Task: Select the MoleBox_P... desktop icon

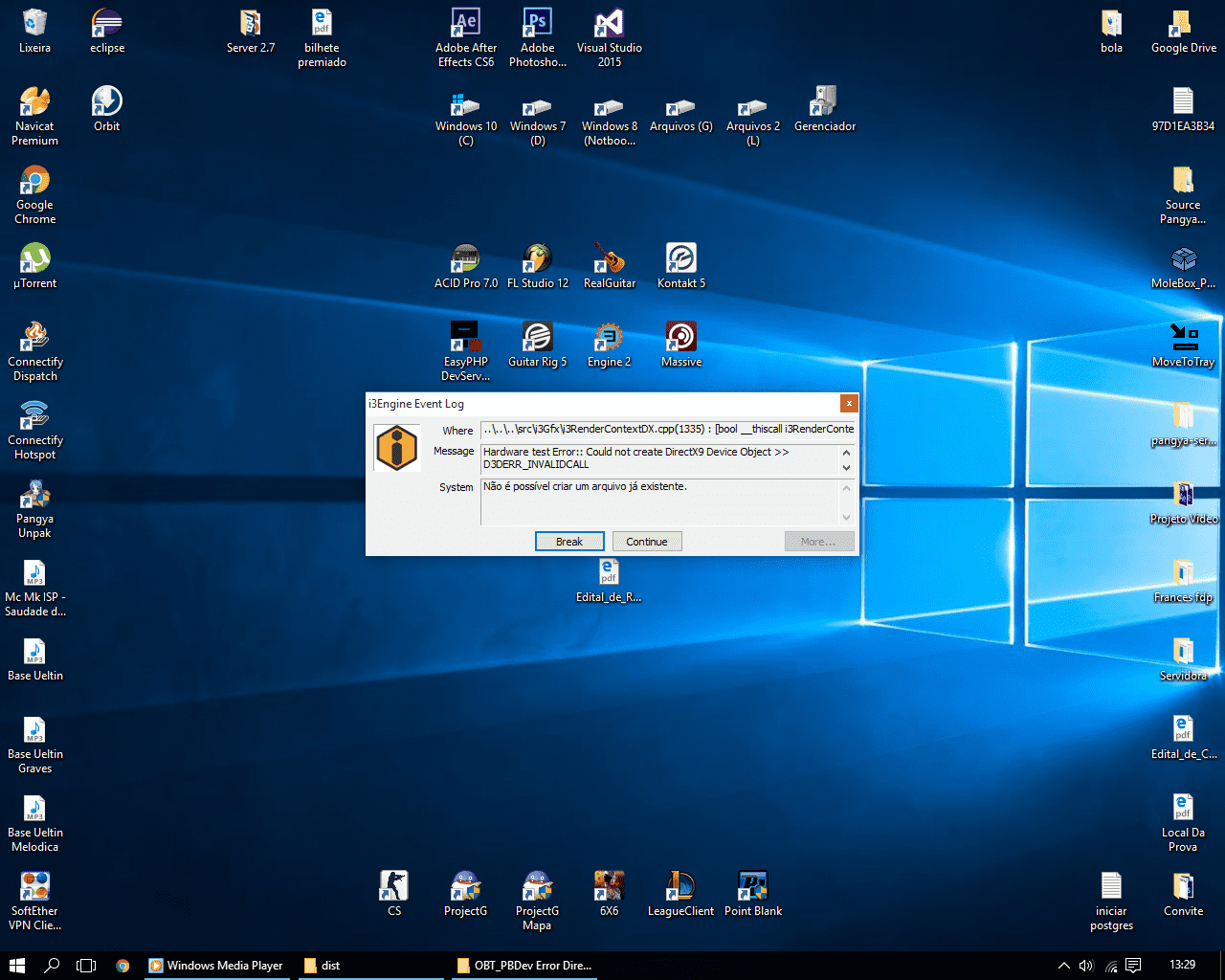Action: click(1184, 266)
